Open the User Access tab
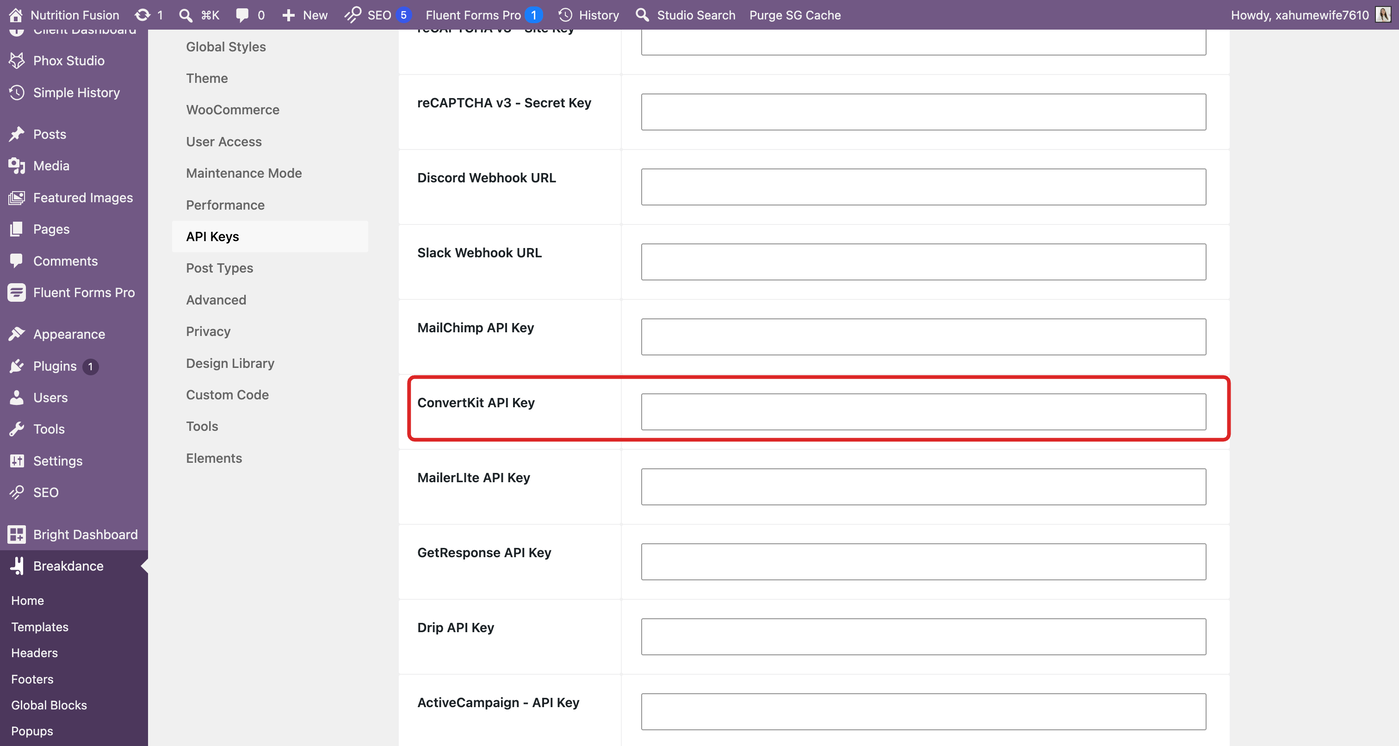Screen dimensions: 1399x746 tap(224, 142)
